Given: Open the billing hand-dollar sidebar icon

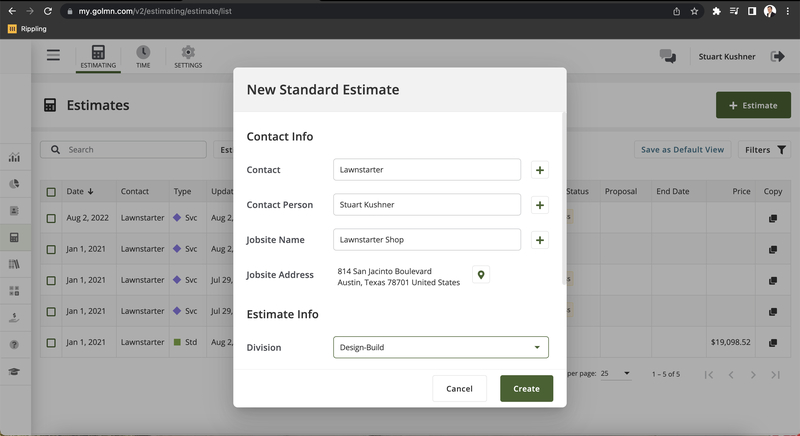Looking at the screenshot, I should tap(14, 318).
